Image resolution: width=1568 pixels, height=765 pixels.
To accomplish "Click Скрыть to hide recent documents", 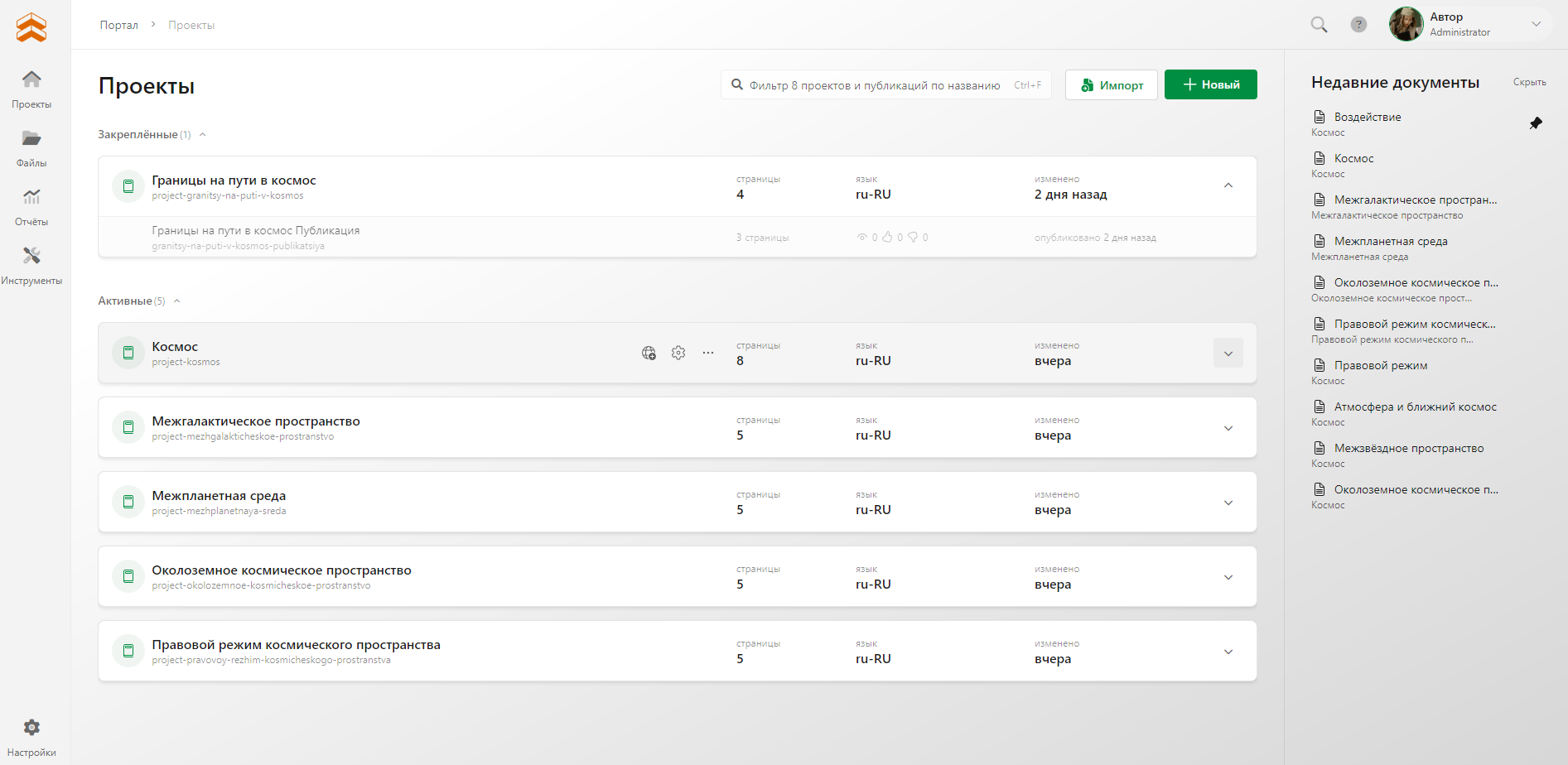I will coord(1530,82).
